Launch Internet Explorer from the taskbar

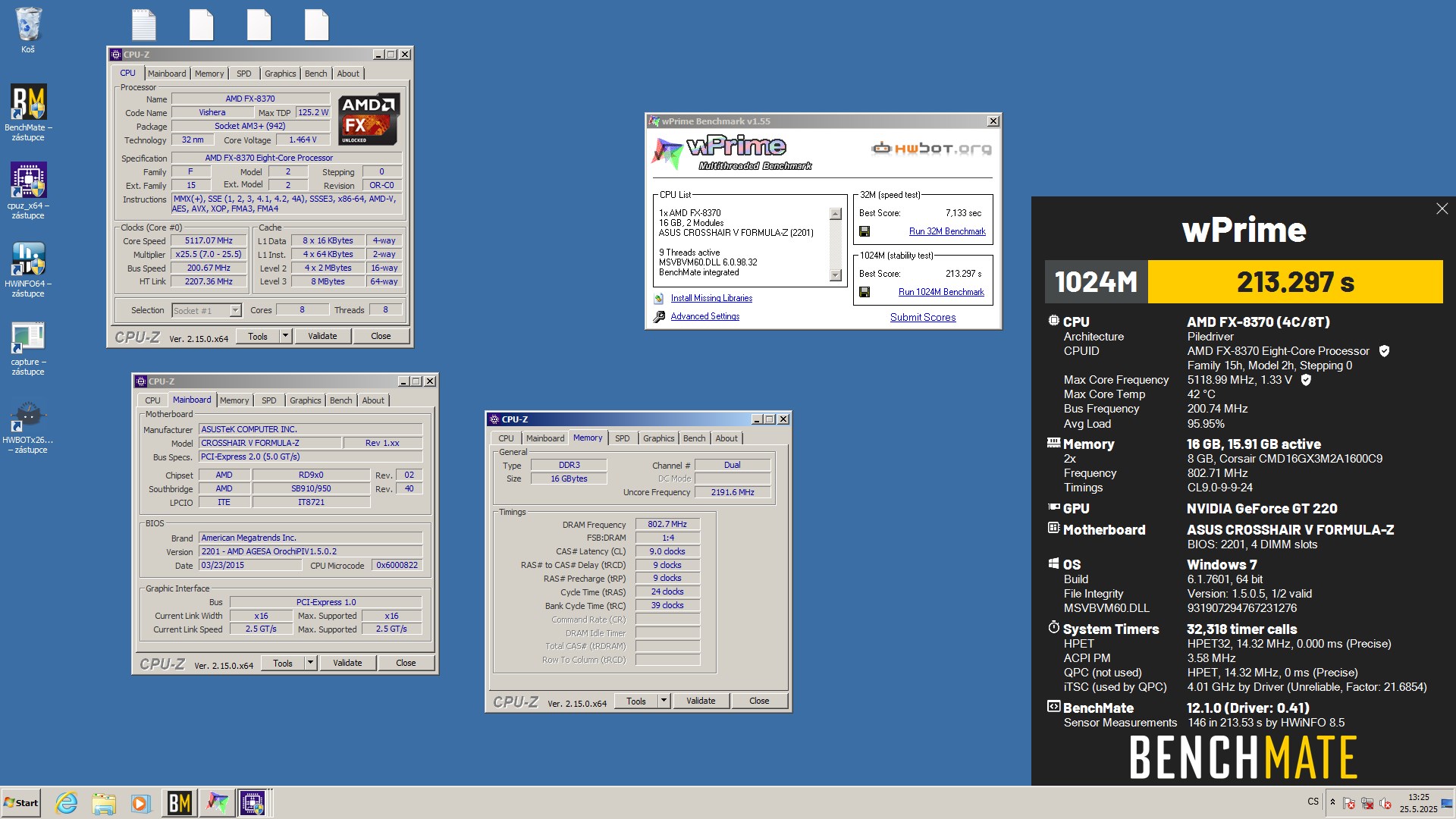[67, 803]
